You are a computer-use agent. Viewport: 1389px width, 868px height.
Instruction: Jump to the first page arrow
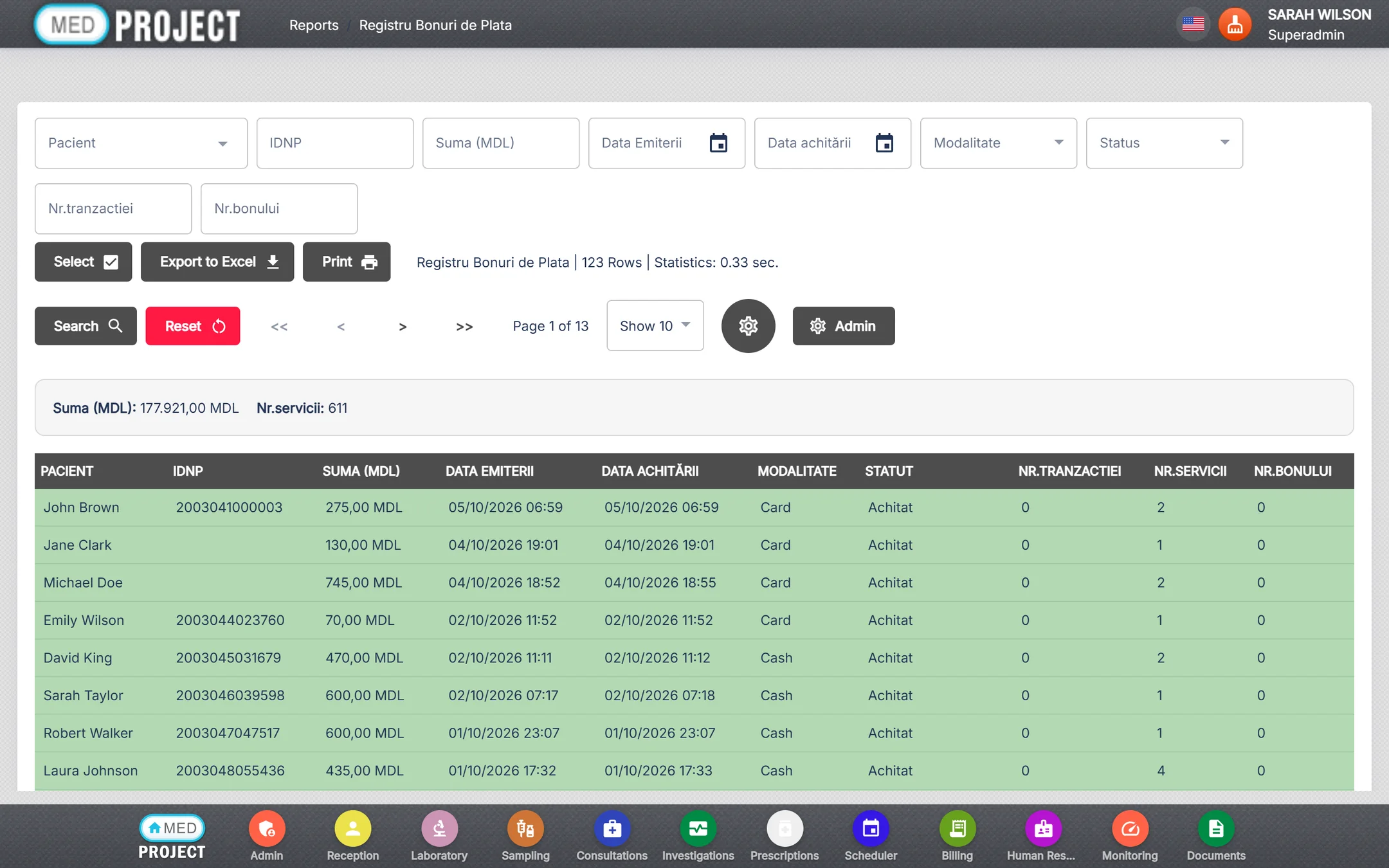pos(279,327)
